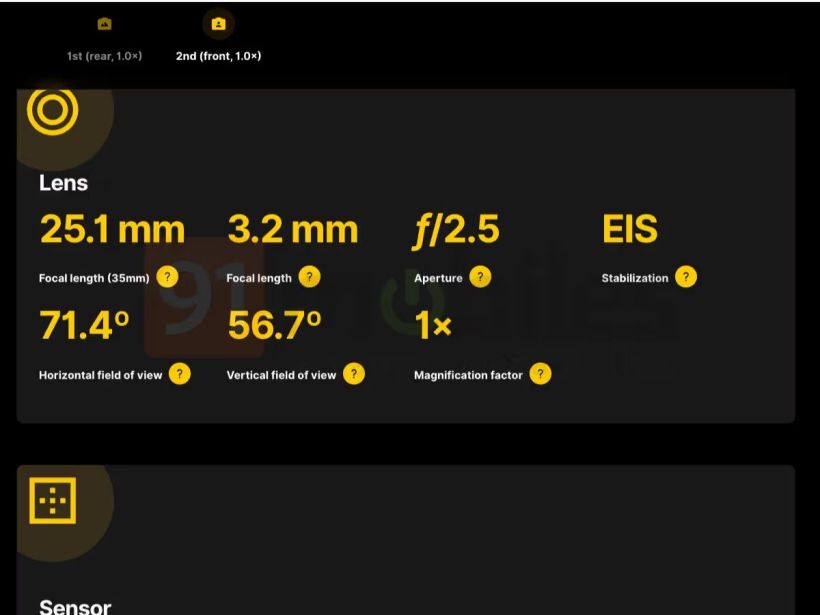Click the Magnification factor help icon
820x615 pixels.
(540, 374)
